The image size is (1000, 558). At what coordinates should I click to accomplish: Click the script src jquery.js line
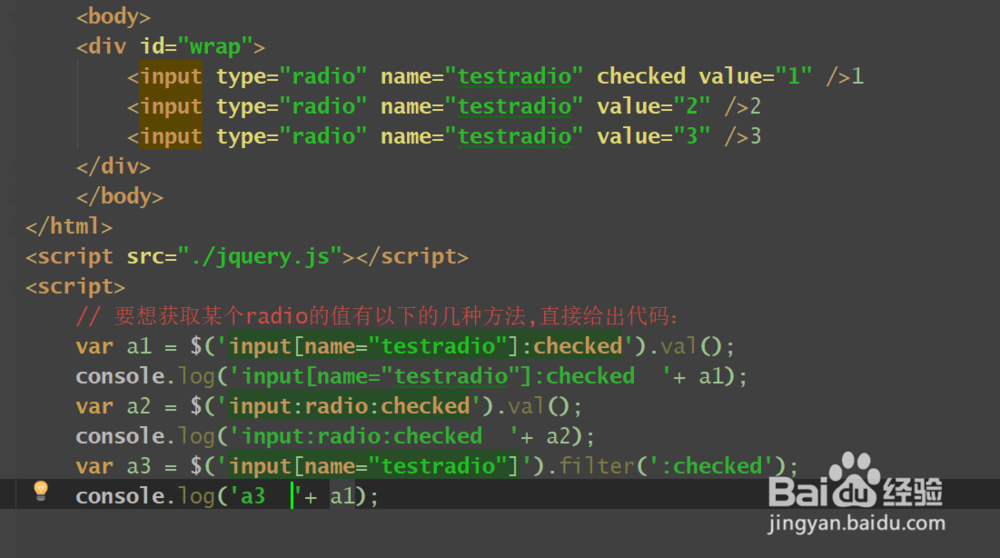247,256
